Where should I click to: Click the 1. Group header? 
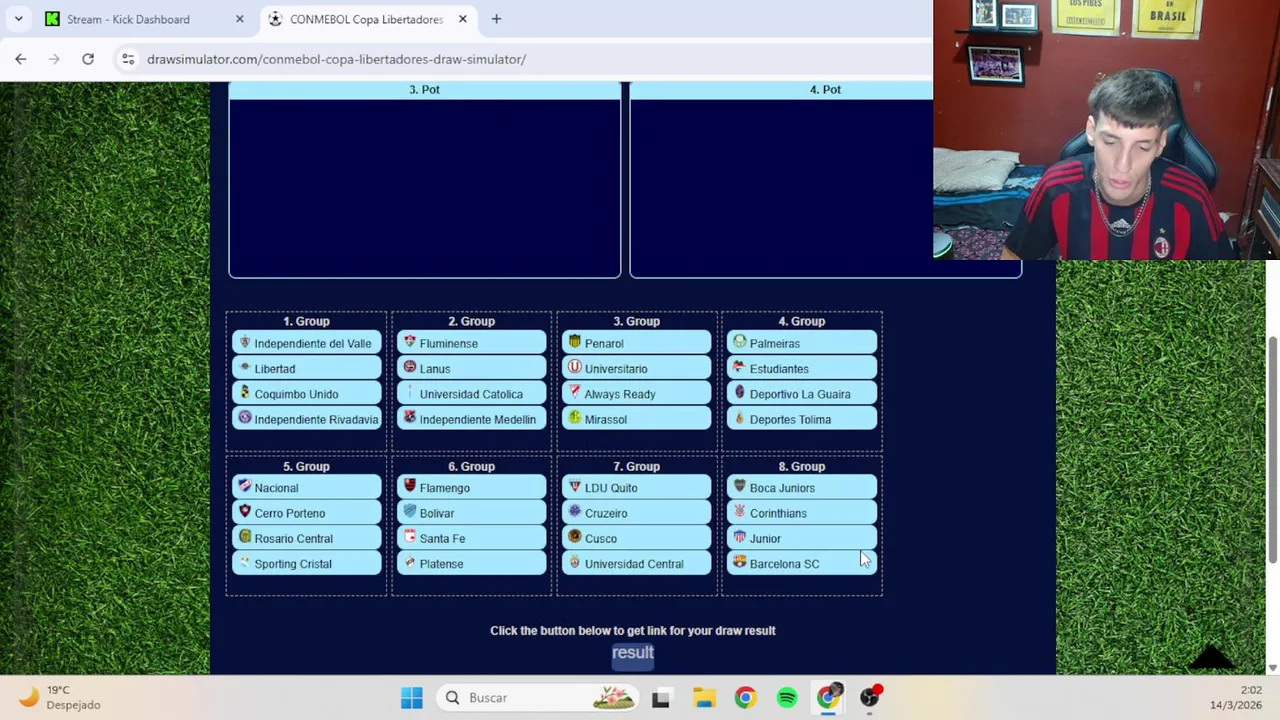pyautogui.click(x=306, y=321)
